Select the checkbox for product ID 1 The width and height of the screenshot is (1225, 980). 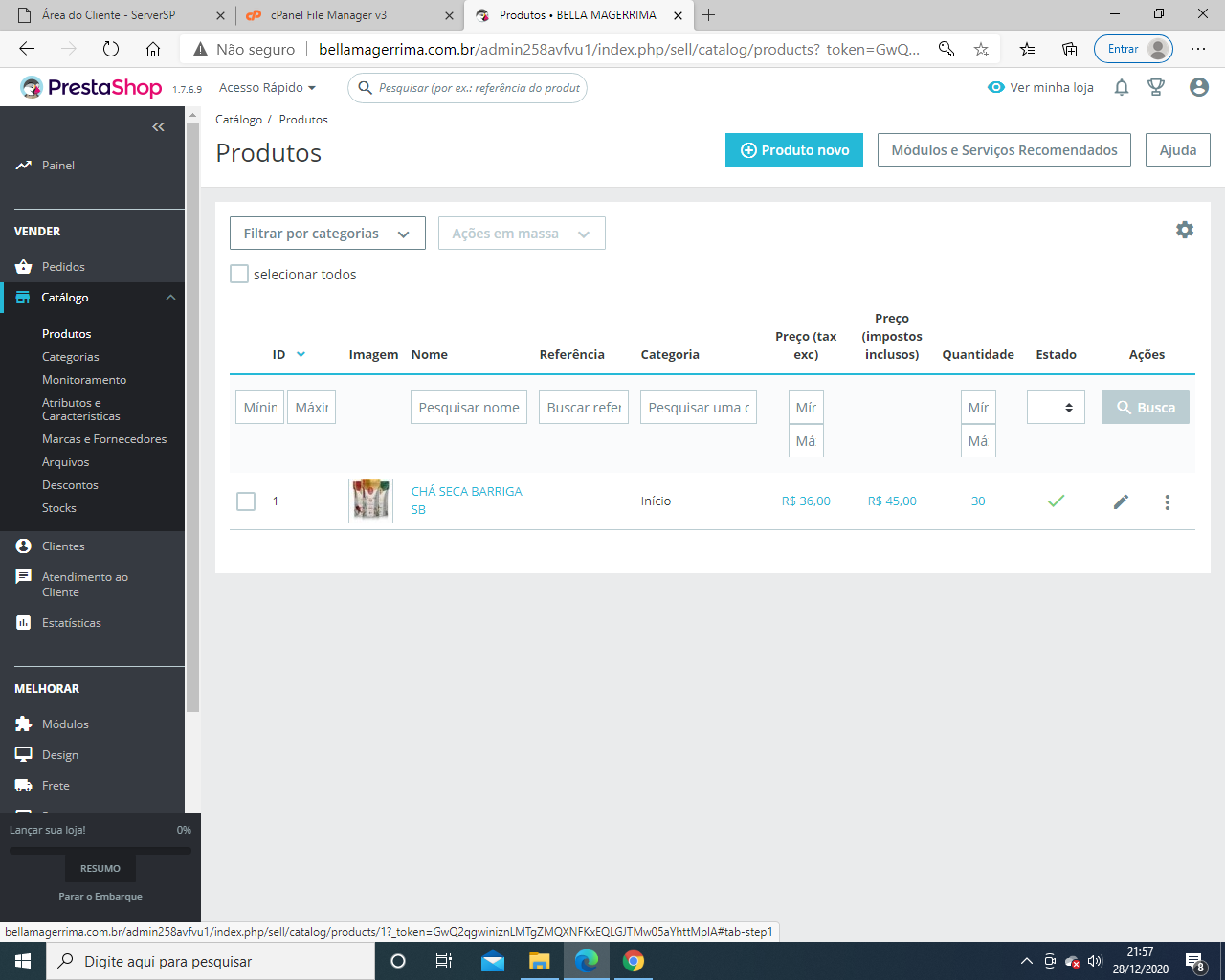(246, 501)
